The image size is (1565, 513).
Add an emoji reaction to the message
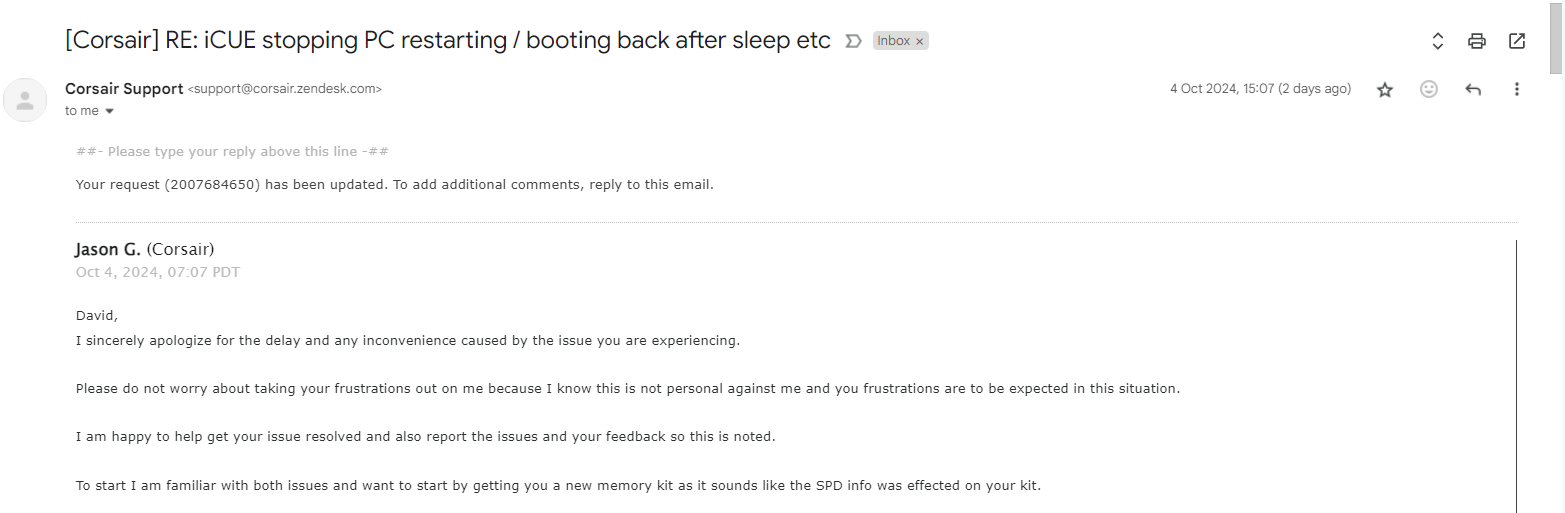click(1429, 89)
